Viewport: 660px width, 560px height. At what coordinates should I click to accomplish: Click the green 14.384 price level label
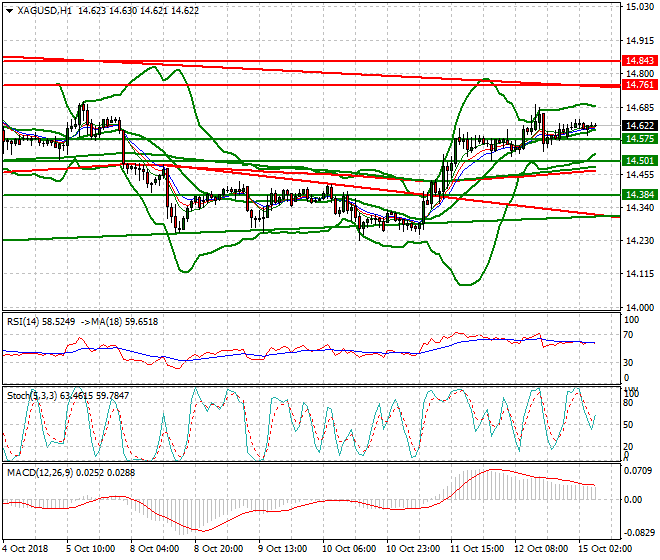pyautogui.click(x=640, y=195)
